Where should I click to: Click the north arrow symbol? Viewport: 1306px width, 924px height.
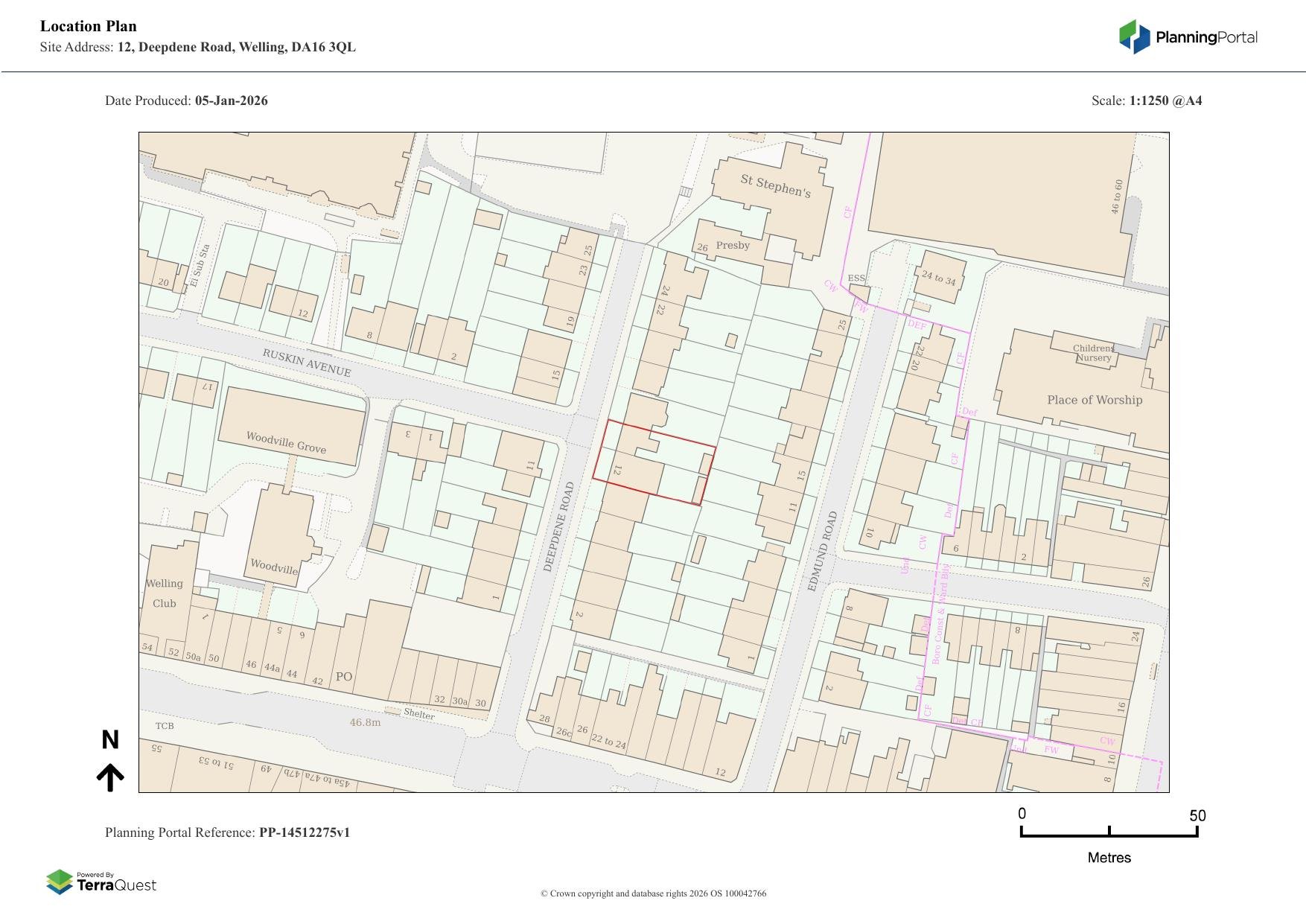(110, 777)
